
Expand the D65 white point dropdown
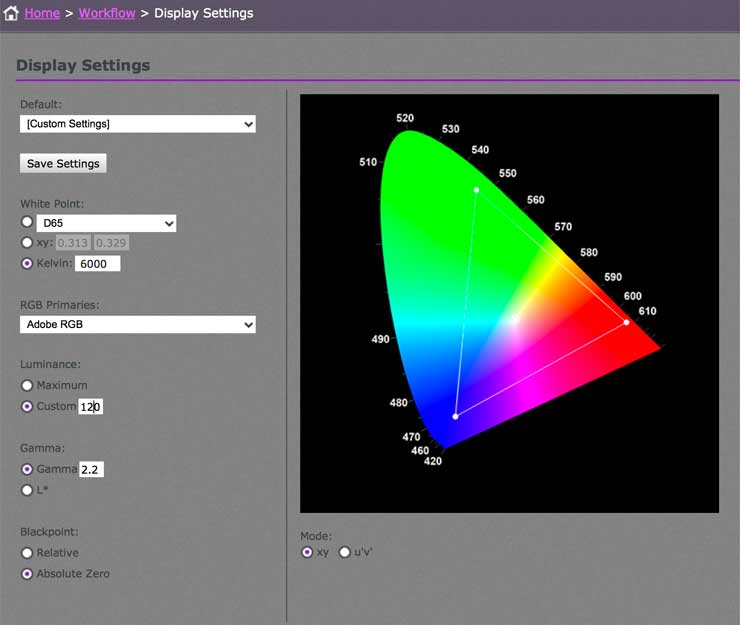[107, 223]
